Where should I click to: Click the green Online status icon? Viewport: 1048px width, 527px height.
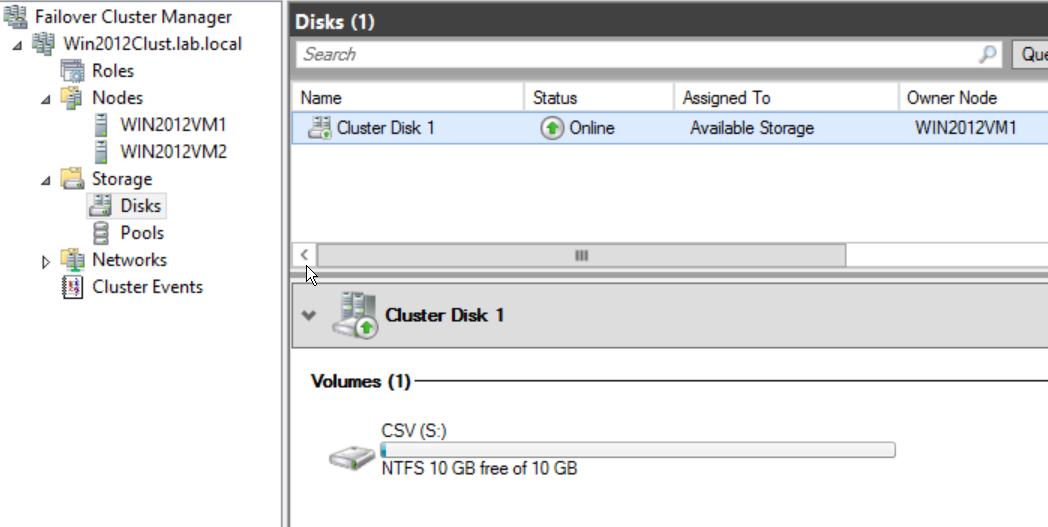[x=552, y=128]
